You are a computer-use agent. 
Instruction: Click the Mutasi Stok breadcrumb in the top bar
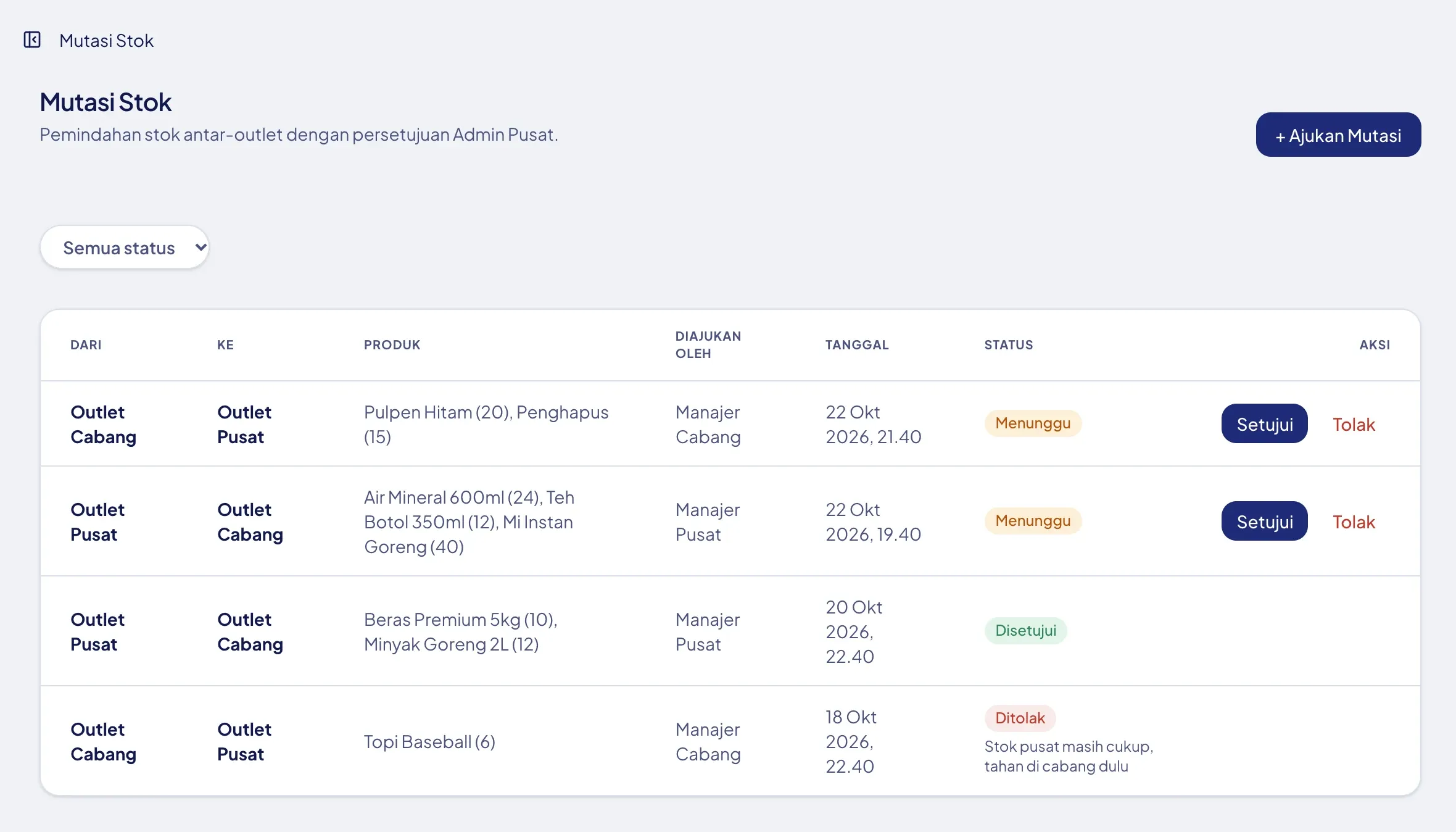tap(106, 41)
